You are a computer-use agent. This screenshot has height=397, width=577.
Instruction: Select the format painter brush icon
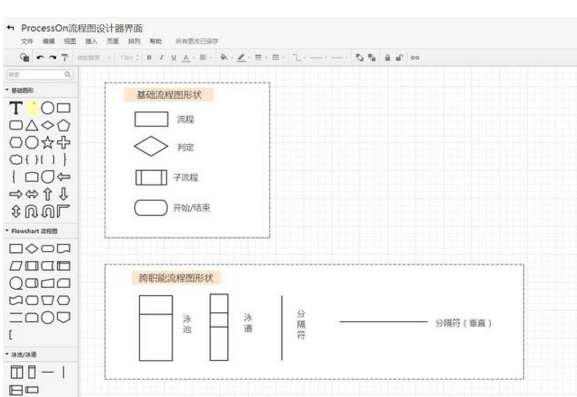pyautogui.click(x=65, y=58)
